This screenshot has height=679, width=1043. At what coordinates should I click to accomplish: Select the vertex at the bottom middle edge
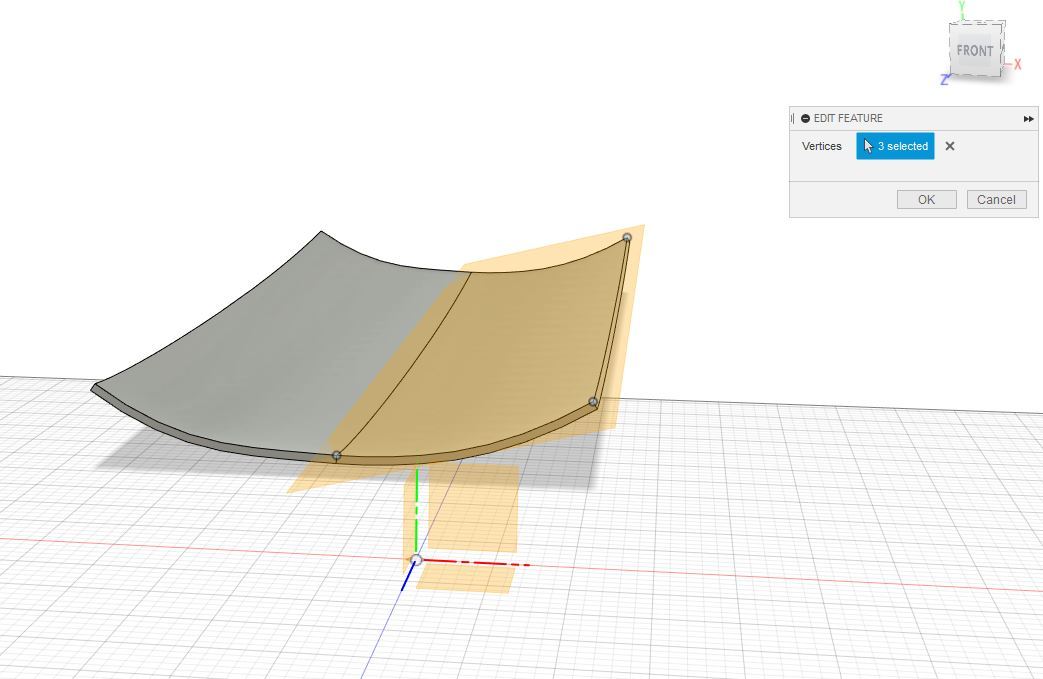[x=337, y=456]
